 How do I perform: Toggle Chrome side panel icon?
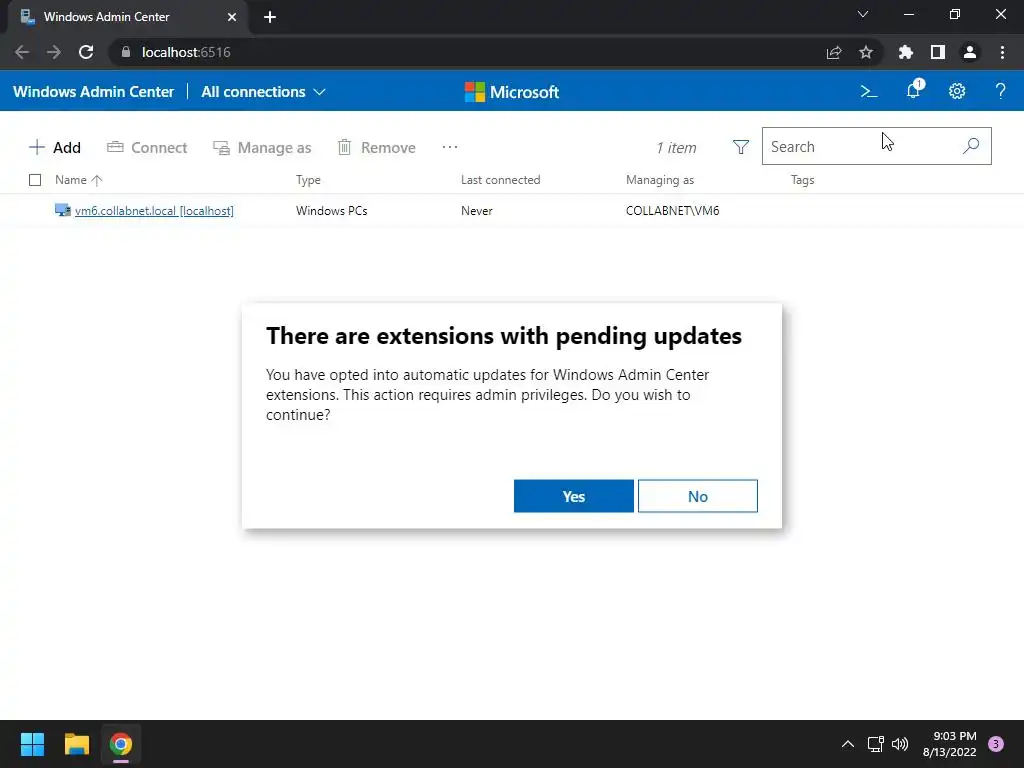point(938,52)
